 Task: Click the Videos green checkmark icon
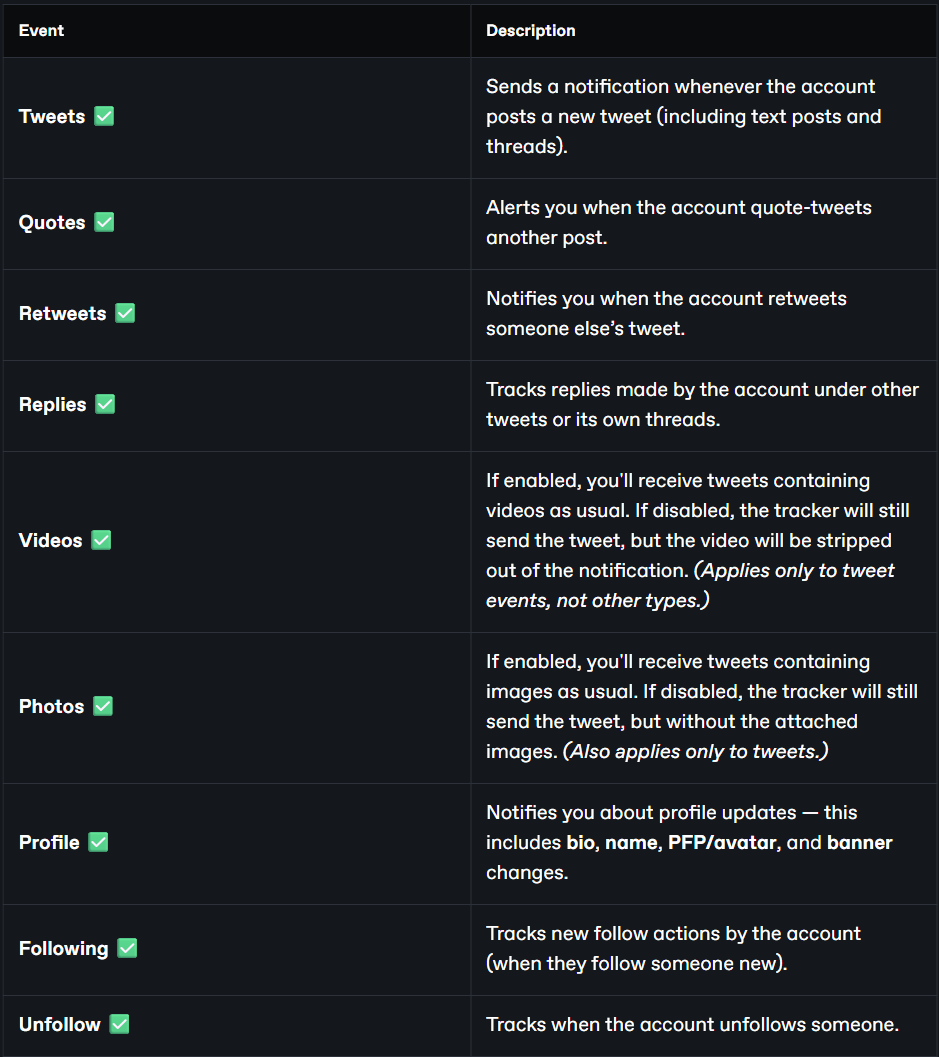(x=101, y=540)
